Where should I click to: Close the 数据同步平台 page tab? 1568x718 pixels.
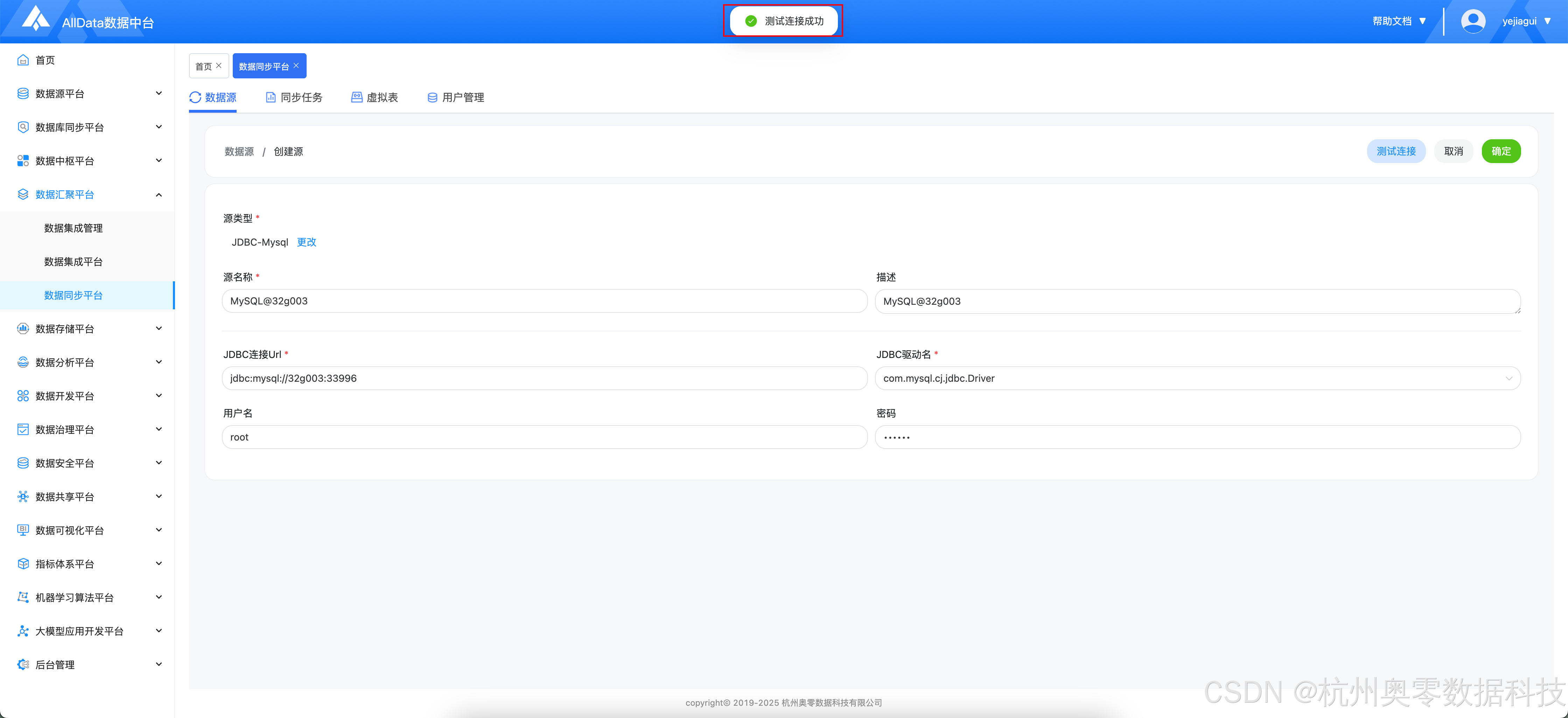[x=296, y=66]
